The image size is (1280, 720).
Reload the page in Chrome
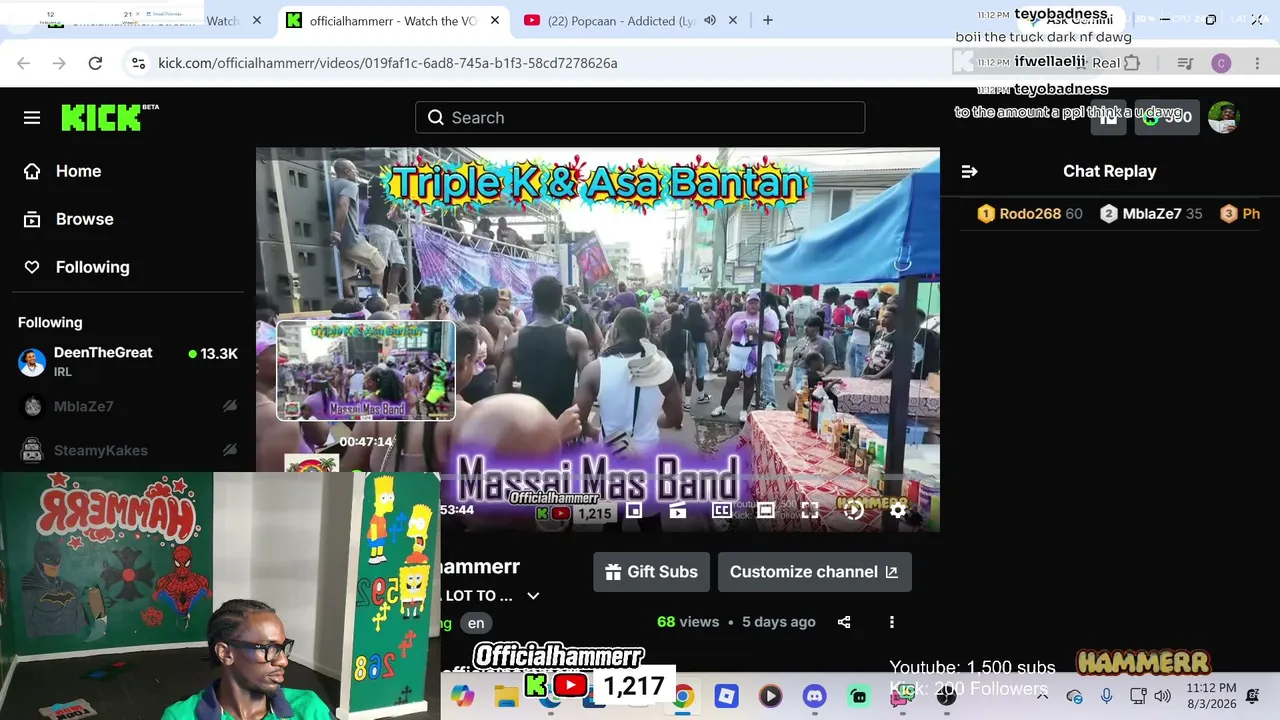click(x=95, y=63)
